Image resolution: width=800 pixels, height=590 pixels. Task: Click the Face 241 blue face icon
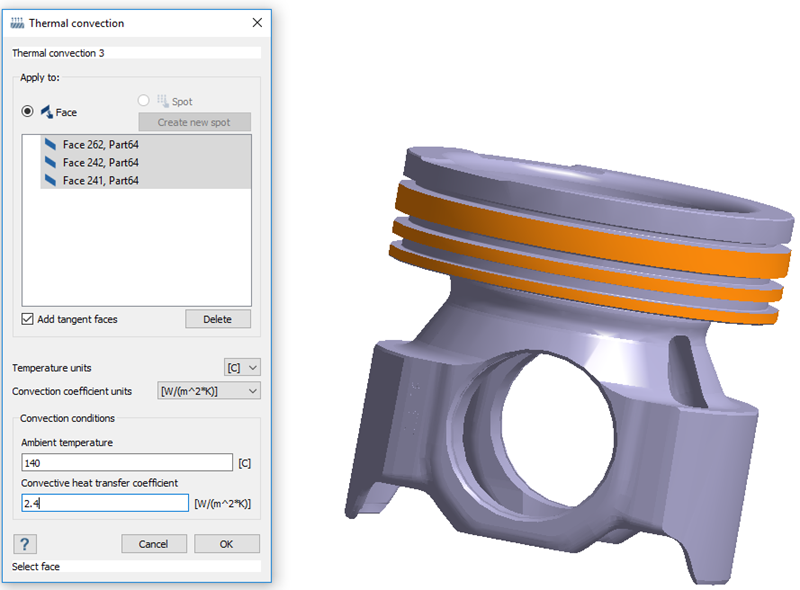[50, 180]
